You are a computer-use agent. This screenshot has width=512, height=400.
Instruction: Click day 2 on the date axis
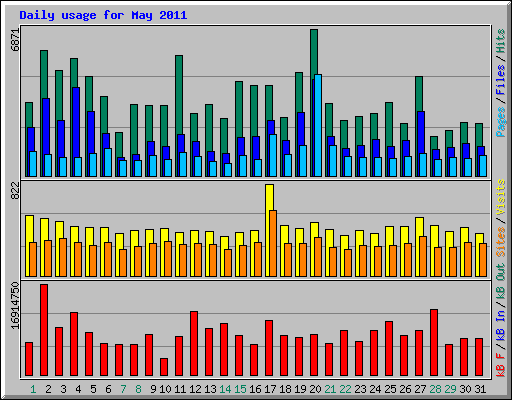tap(48, 389)
